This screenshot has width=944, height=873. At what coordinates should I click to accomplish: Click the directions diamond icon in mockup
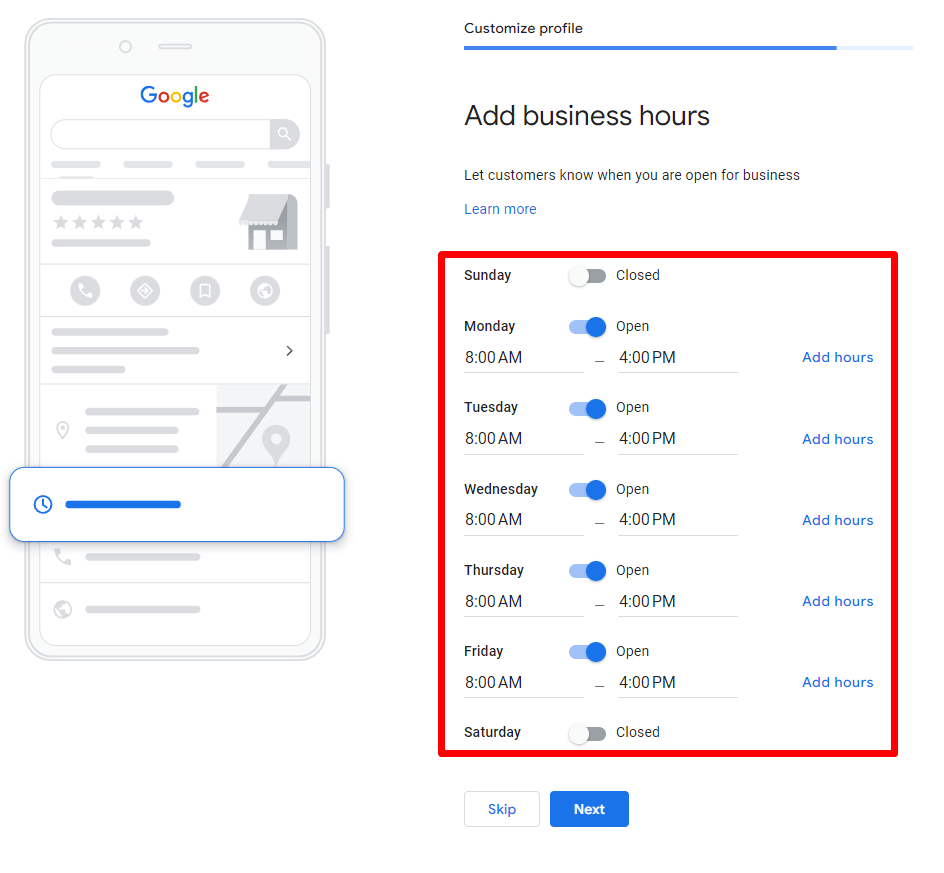pyautogui.click(x=145, y=291)
